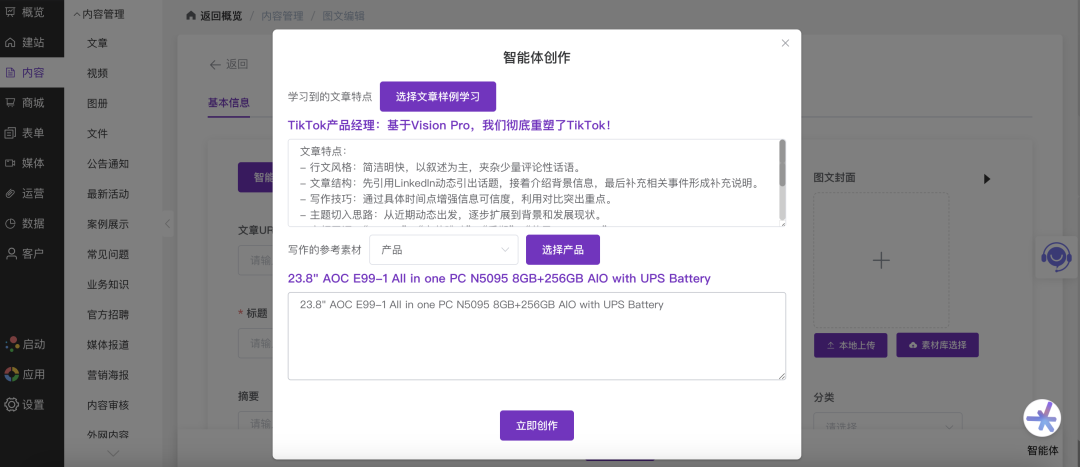Open the 数据 data icon
This screenshot has width=1080, height=467.
[11, 223]
